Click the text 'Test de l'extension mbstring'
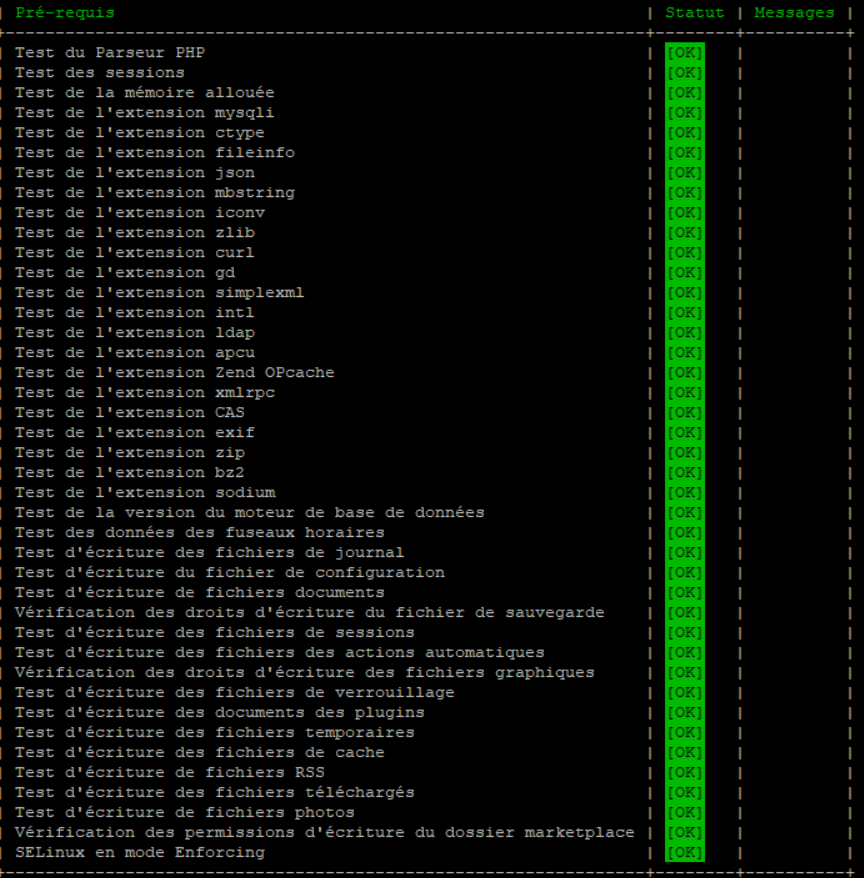 pos(155,193)
